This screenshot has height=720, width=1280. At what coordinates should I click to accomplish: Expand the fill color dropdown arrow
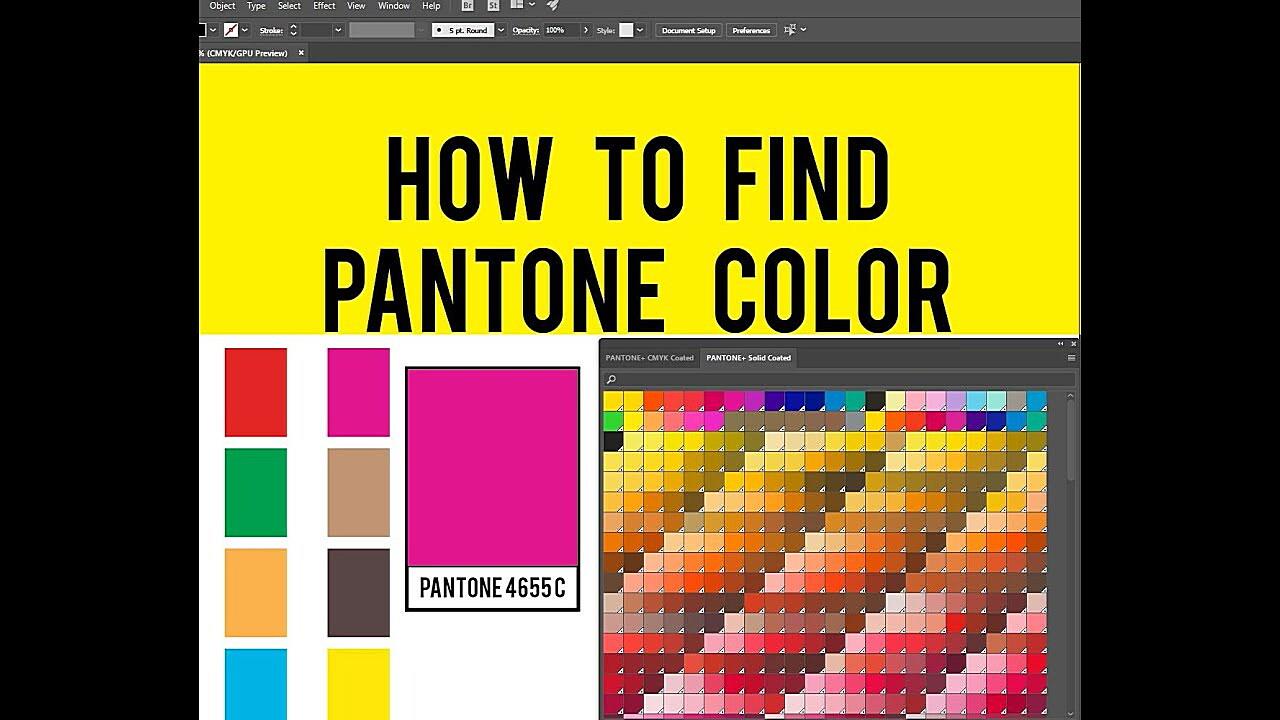(213, 30)
